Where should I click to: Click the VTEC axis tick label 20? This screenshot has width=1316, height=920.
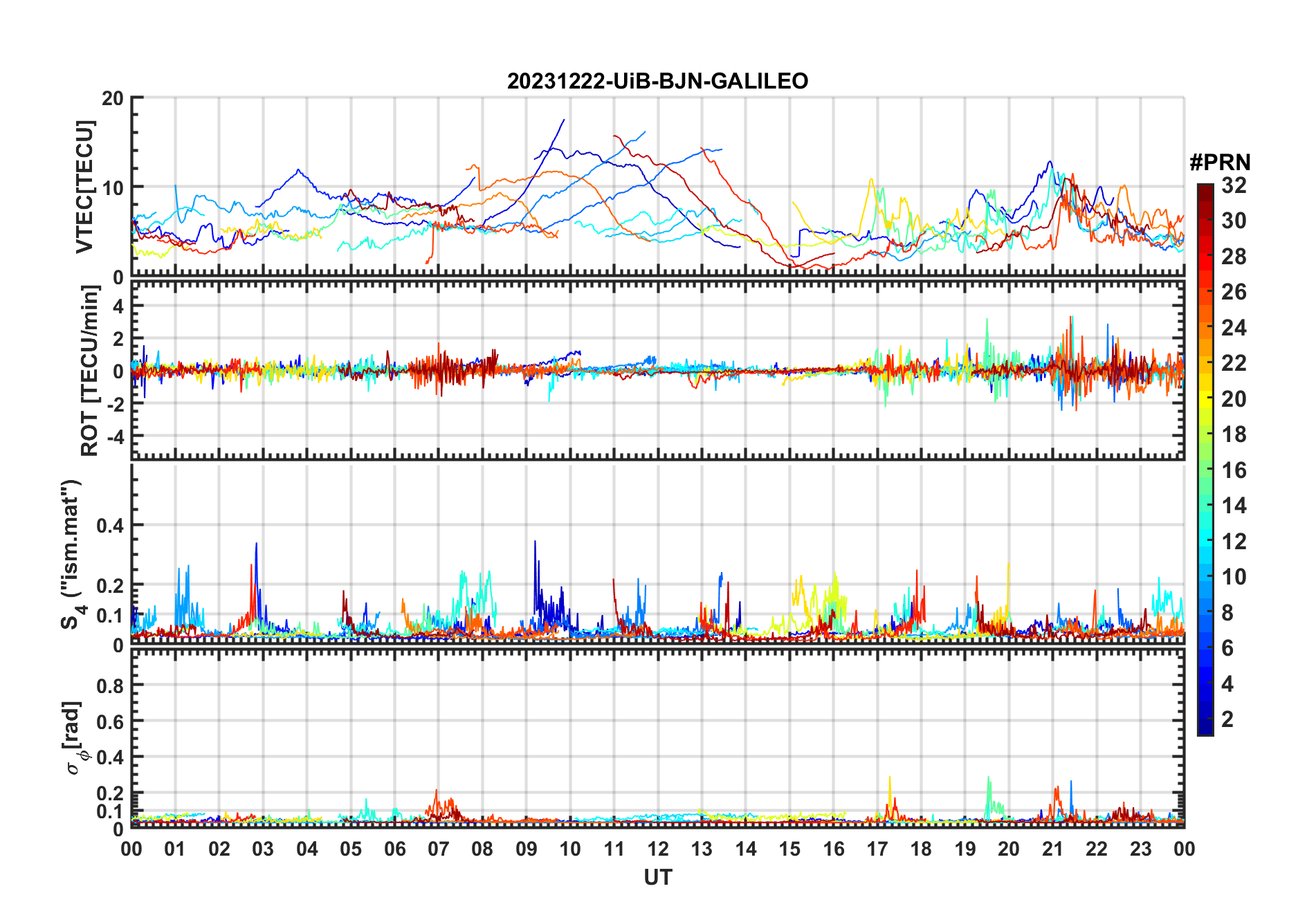pos(113,98)
